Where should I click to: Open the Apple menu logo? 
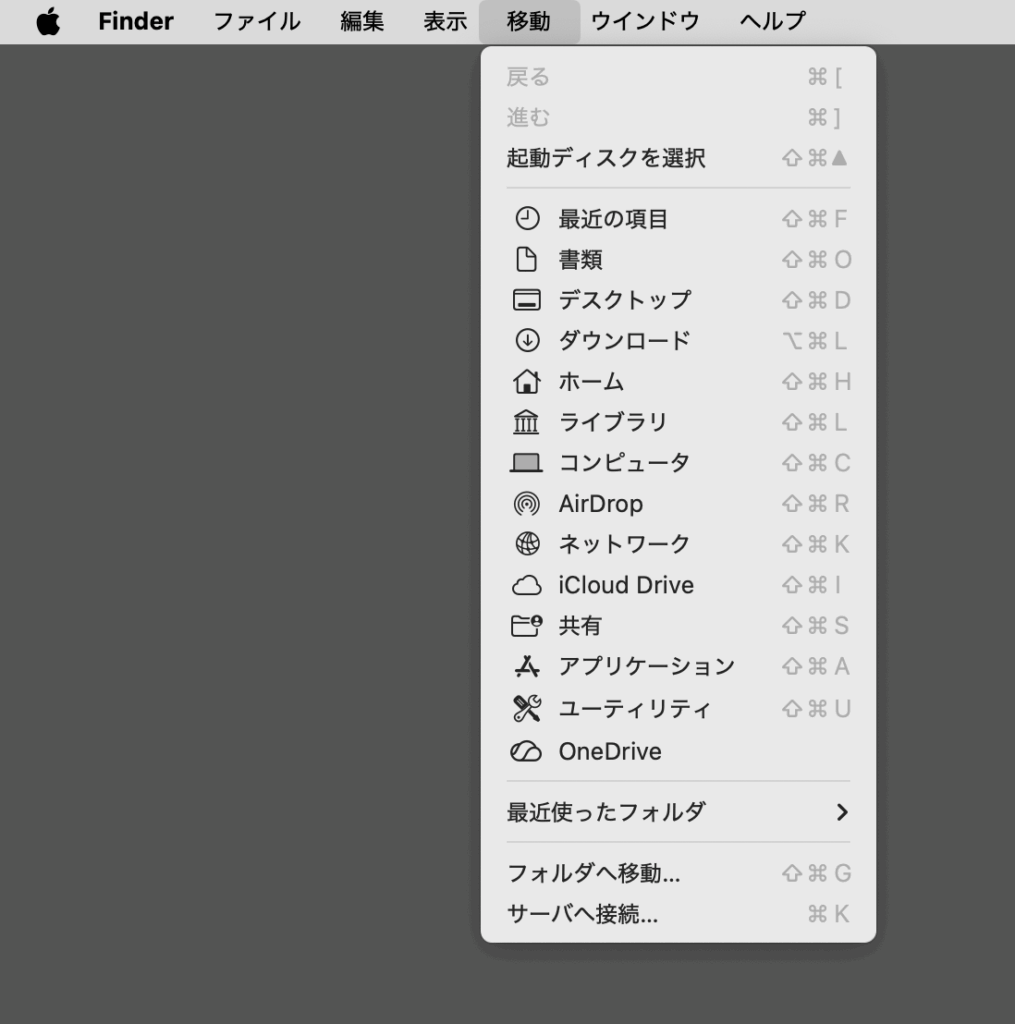48,22
